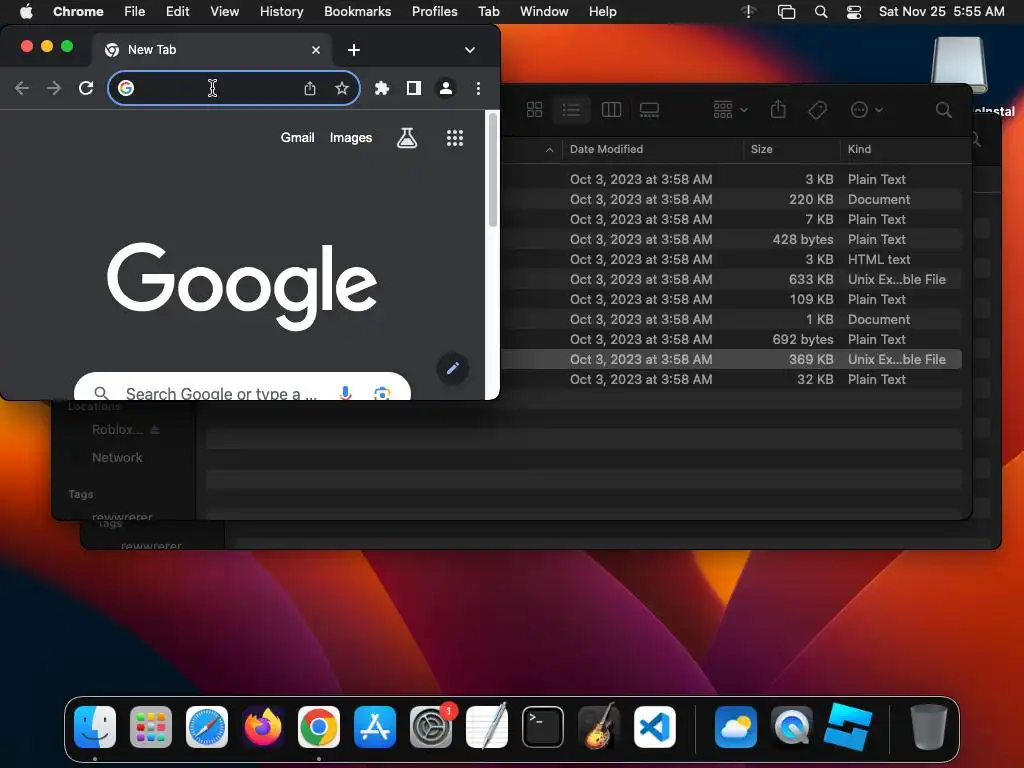Open Chrome profile avatar menu
1024x768 pixels.
(x=446, y=88)
